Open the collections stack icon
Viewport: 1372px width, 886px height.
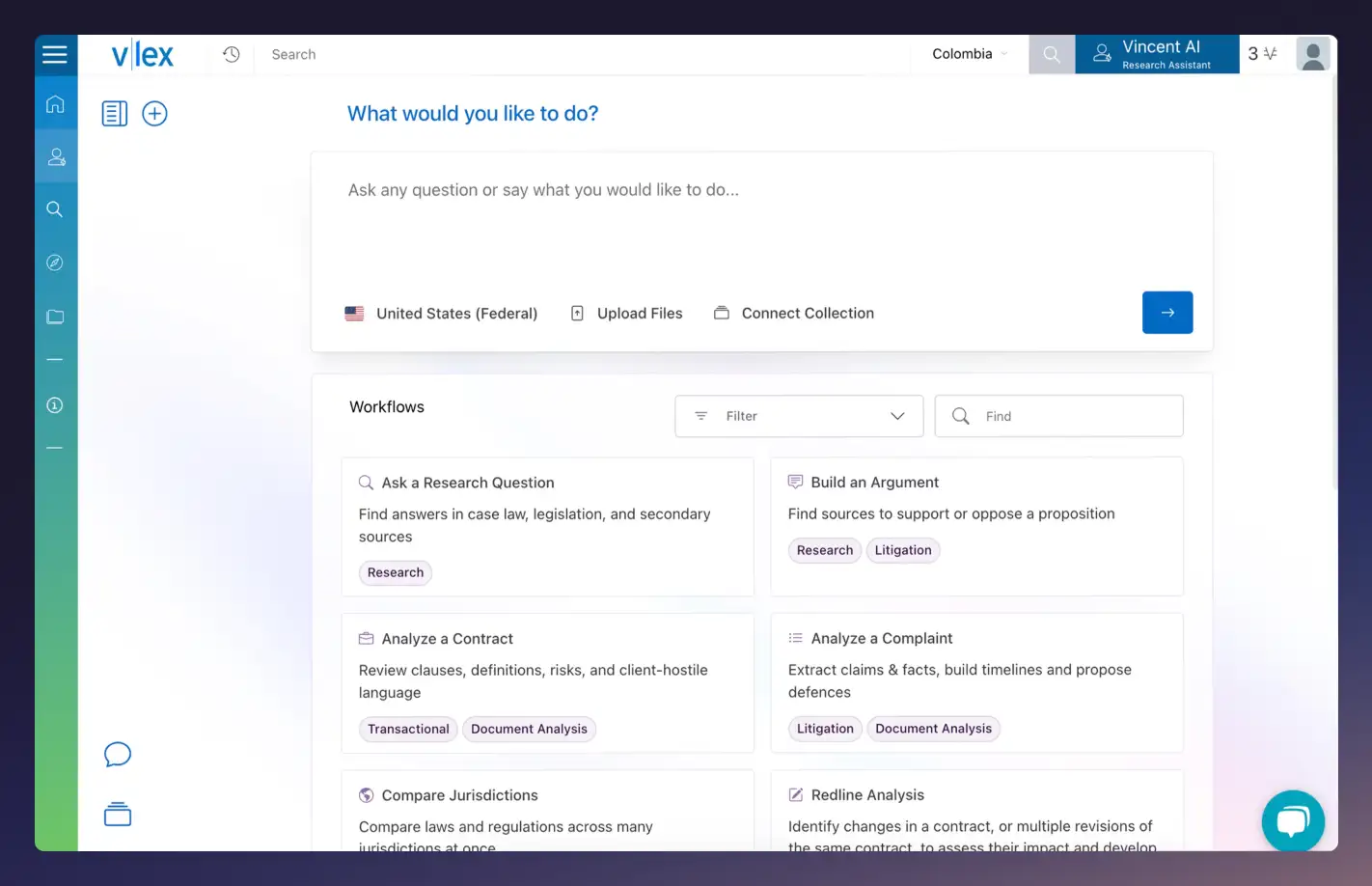pyautogui.click(x=118, y=815)
